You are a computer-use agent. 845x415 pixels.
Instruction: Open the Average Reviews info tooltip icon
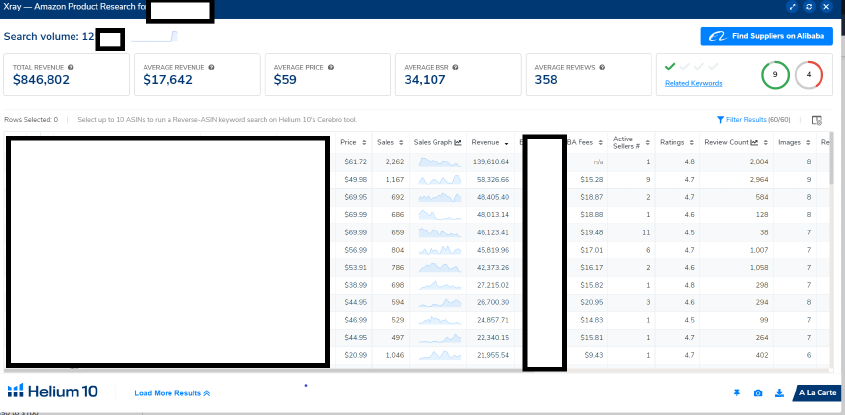click(x=602, y=67)
